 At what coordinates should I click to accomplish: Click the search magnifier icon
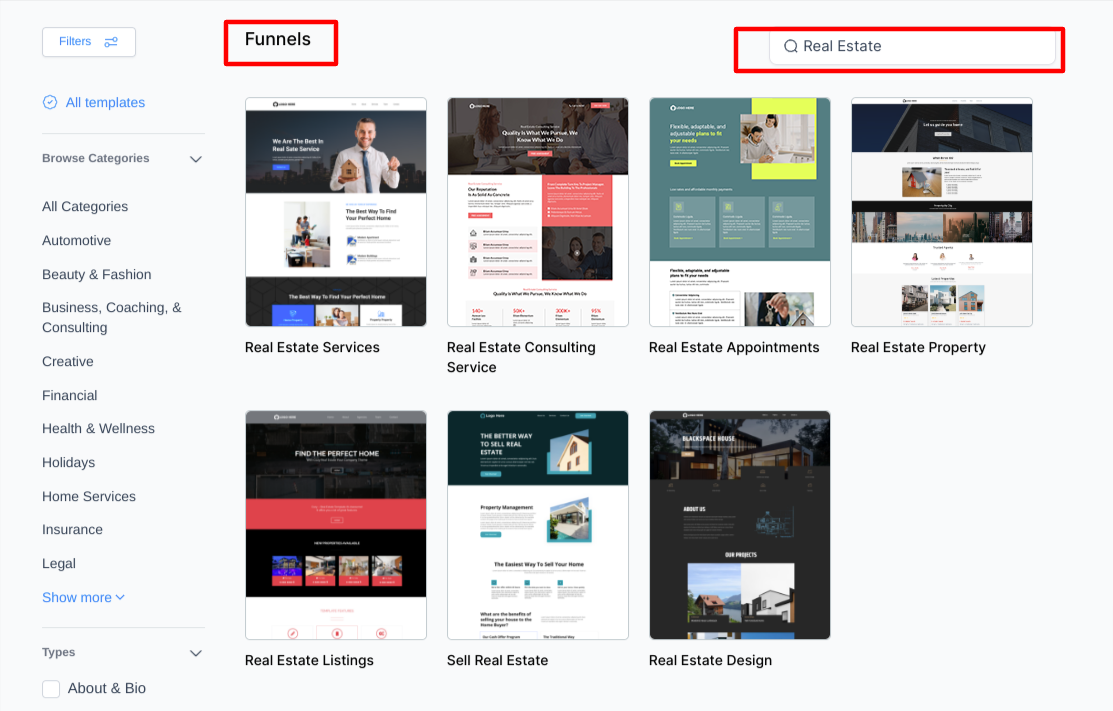[790, 46]
